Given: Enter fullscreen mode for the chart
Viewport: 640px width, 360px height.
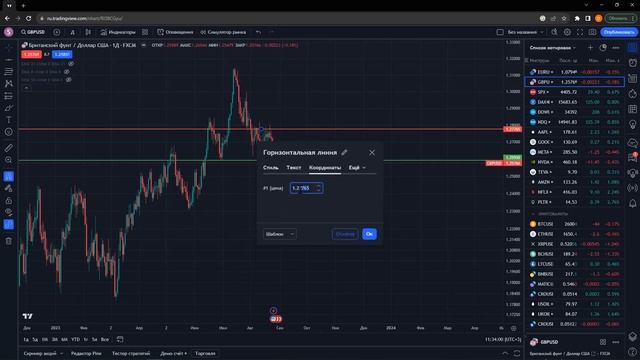Looking at the screenshot, I should tap(580, 32).
